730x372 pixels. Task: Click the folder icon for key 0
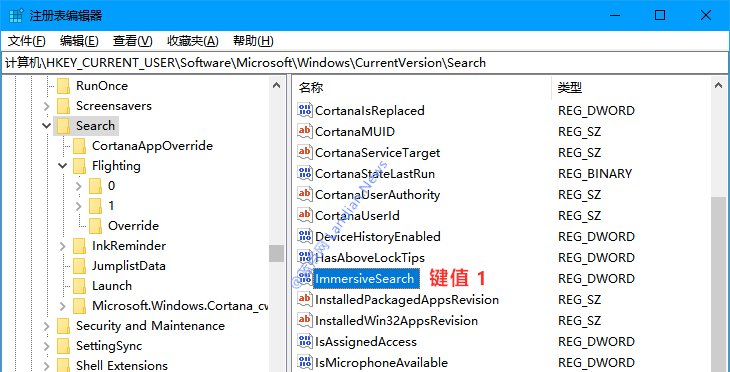(x=95, y=186)
